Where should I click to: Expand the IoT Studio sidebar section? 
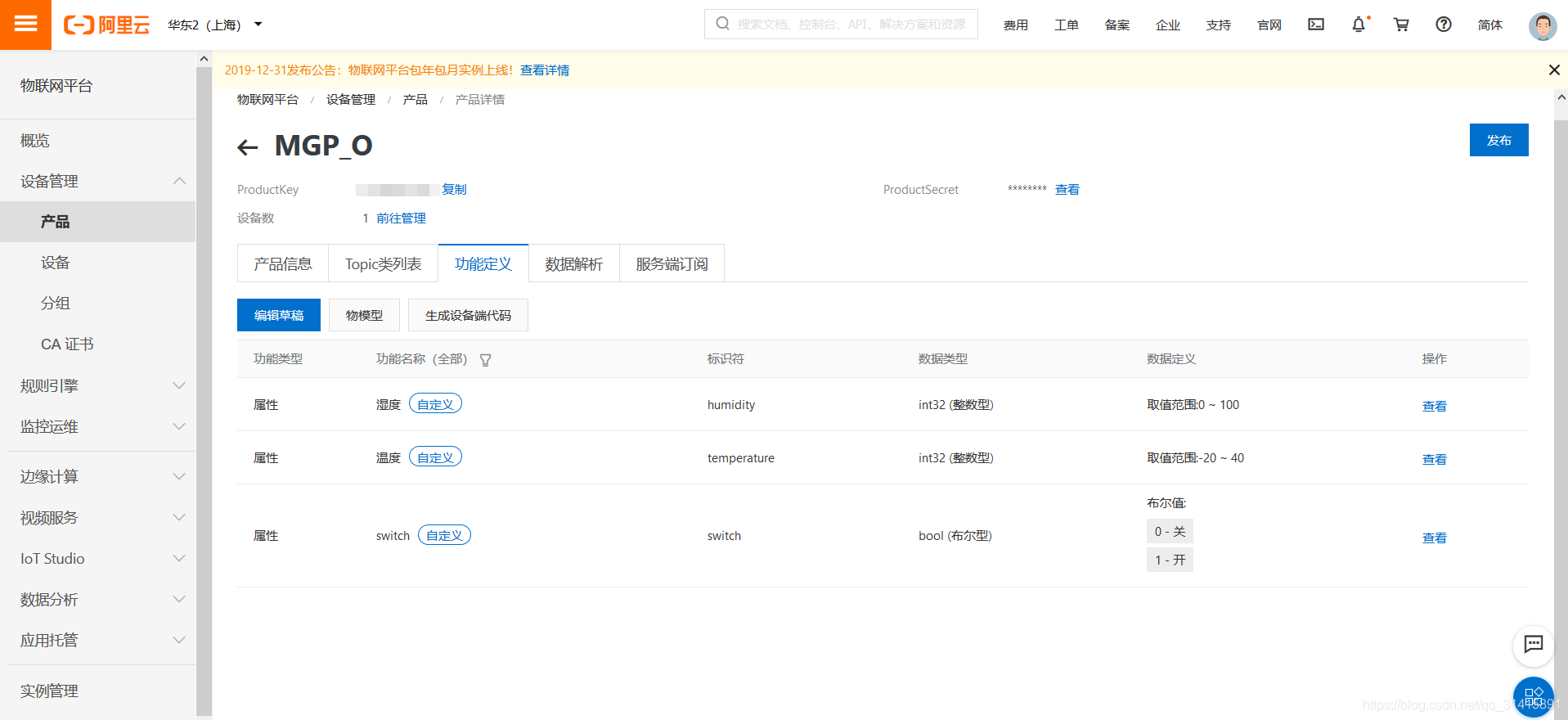(x=179, y=558)
